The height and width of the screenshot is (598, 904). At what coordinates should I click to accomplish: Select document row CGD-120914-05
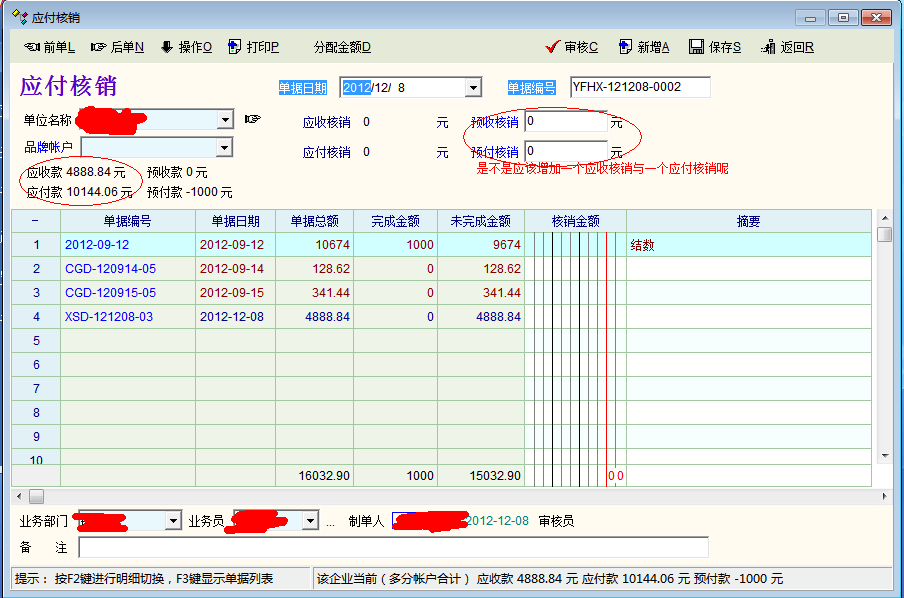110,269
